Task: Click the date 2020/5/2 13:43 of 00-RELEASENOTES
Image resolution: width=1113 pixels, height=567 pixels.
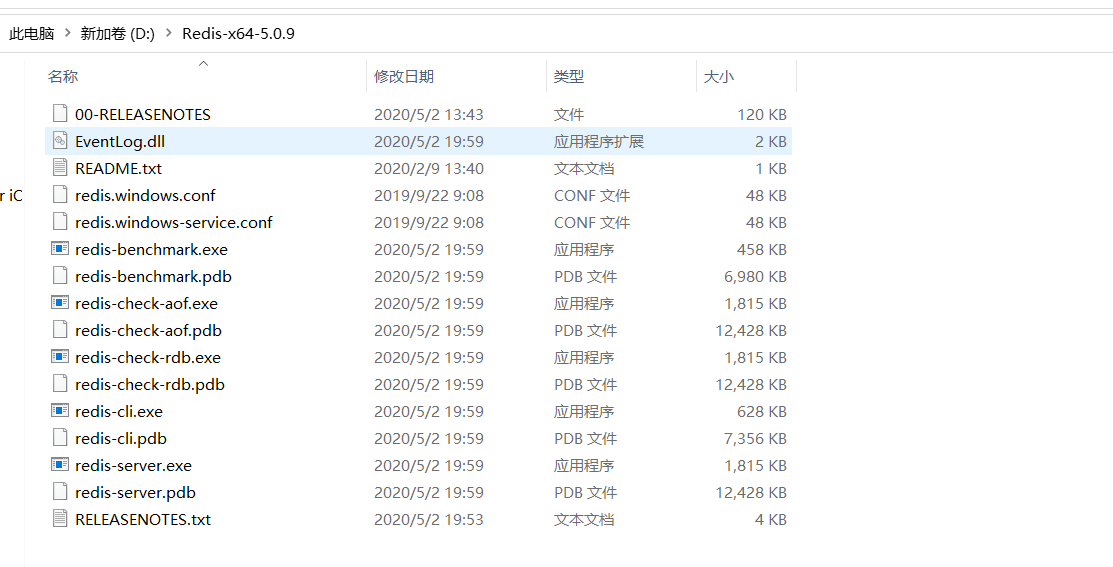Action: [429, 114]
